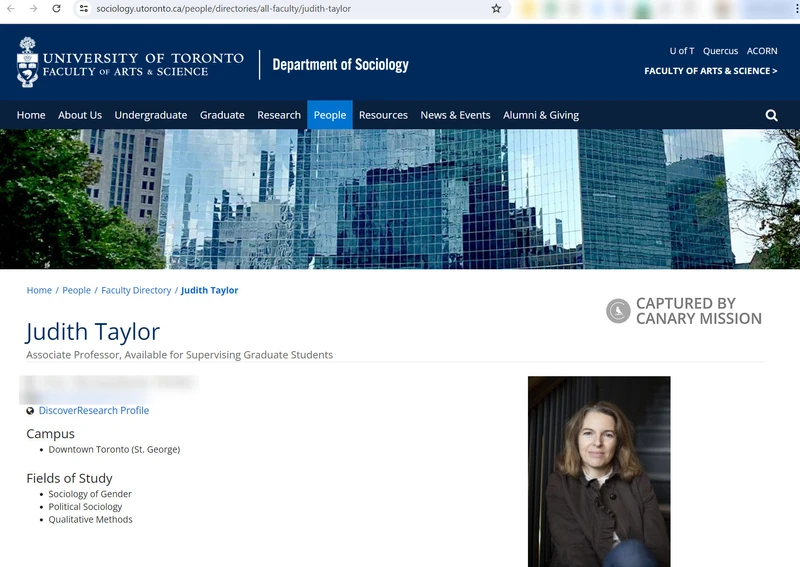Open the Research menu item
Screen dimensions: 800x567
(x=279, y=115)
